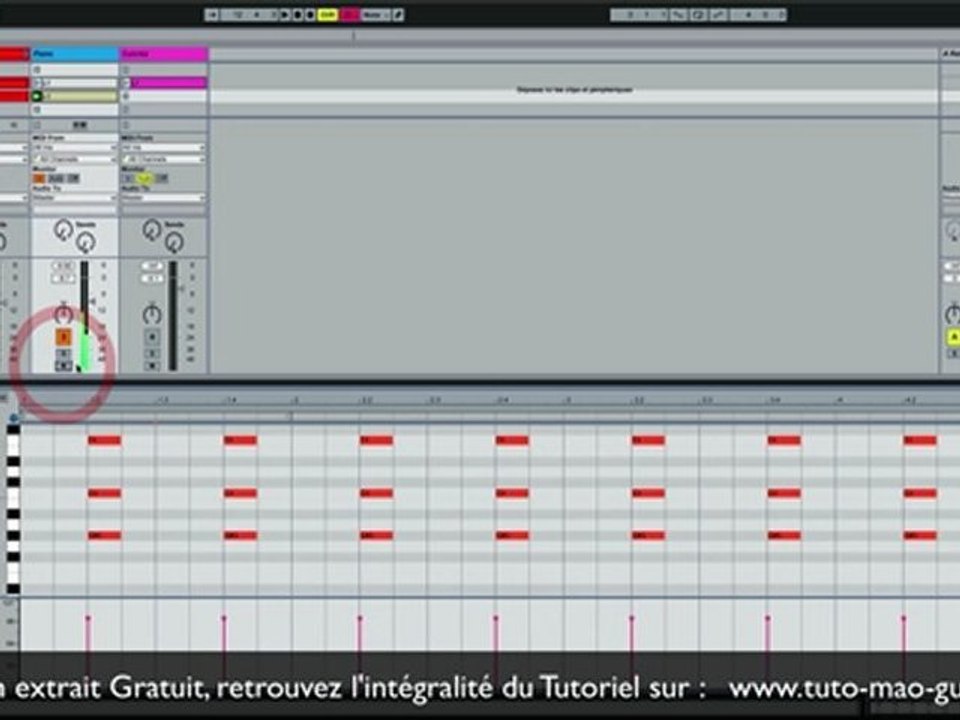Toggle third track activator button
Viewport: 960px width, 720px height.
[x=152, y=337]
